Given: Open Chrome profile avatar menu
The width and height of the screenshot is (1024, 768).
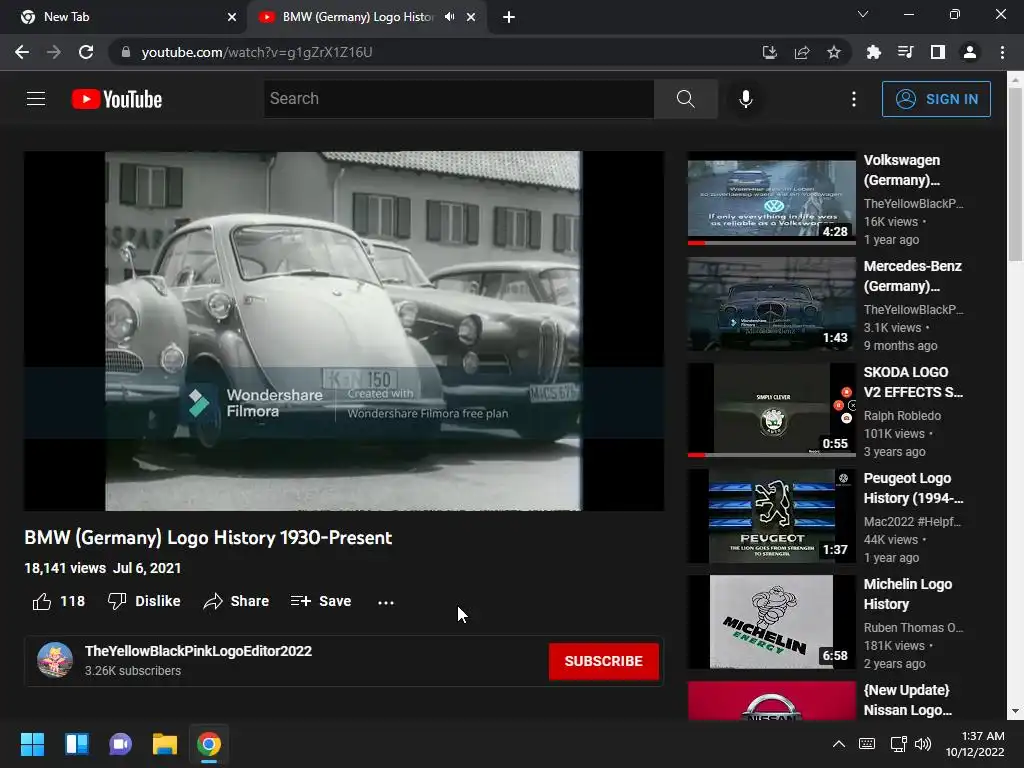Looking at the screenshot, I should pyautogui.click(x=970, y=52).
